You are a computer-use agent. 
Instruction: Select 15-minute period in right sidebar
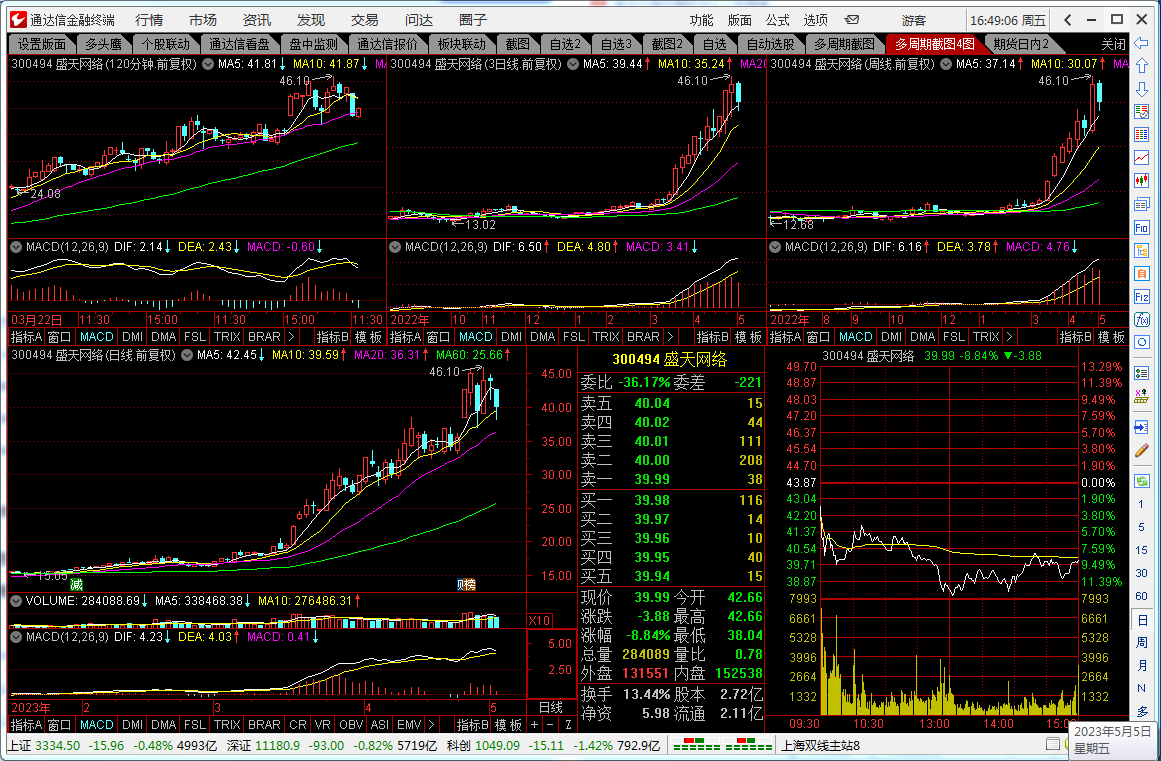[x=1142, y=550]
